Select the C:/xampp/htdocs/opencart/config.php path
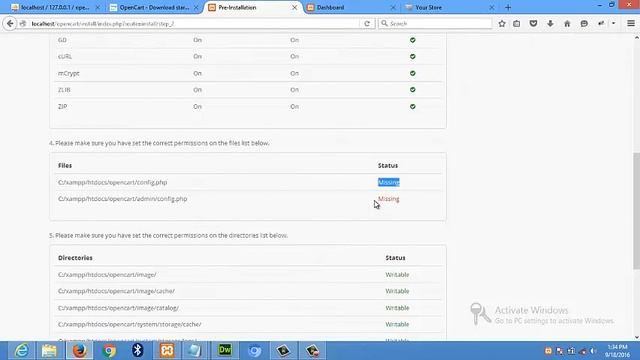Viewport: 640px width, 360px height. pyautogui.click(x=113, y=182)
